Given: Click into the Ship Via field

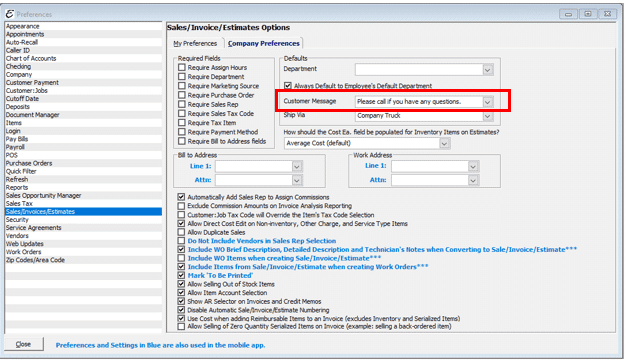Looking at the screenshot, I should click(x=418, y=116).
